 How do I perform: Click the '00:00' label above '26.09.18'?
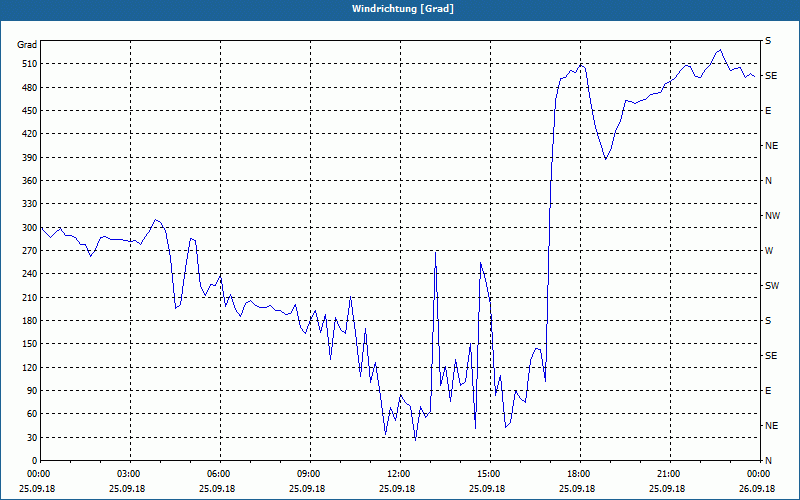pos(759,473)
